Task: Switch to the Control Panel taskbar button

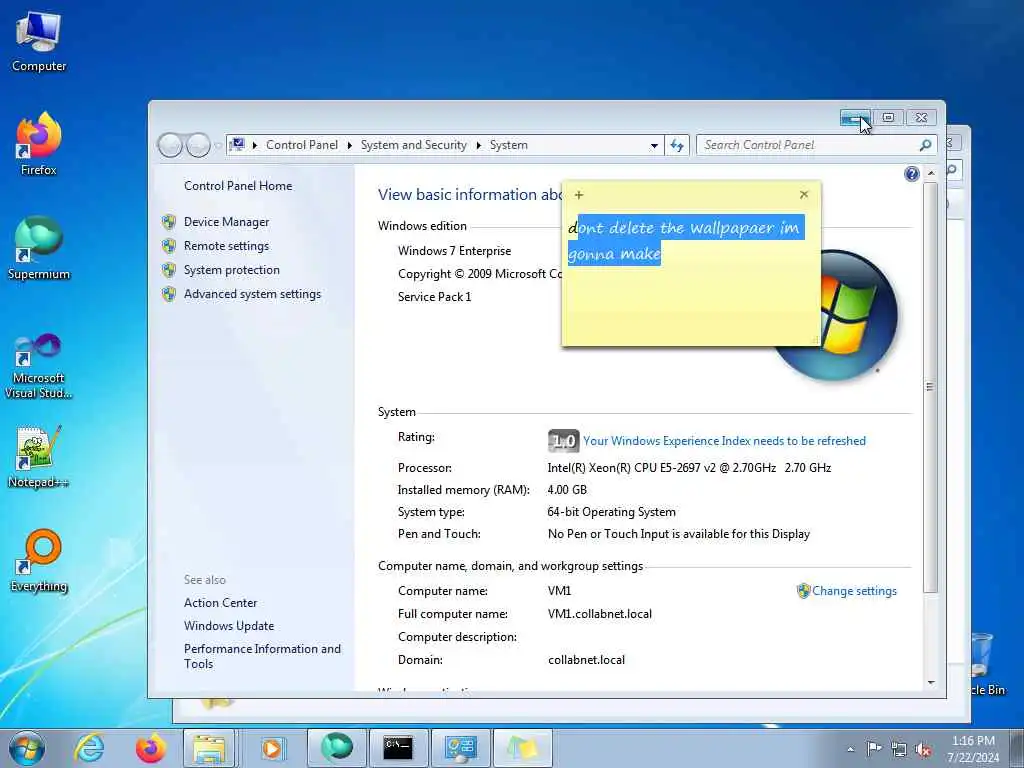Action: (x=461, y=748)
